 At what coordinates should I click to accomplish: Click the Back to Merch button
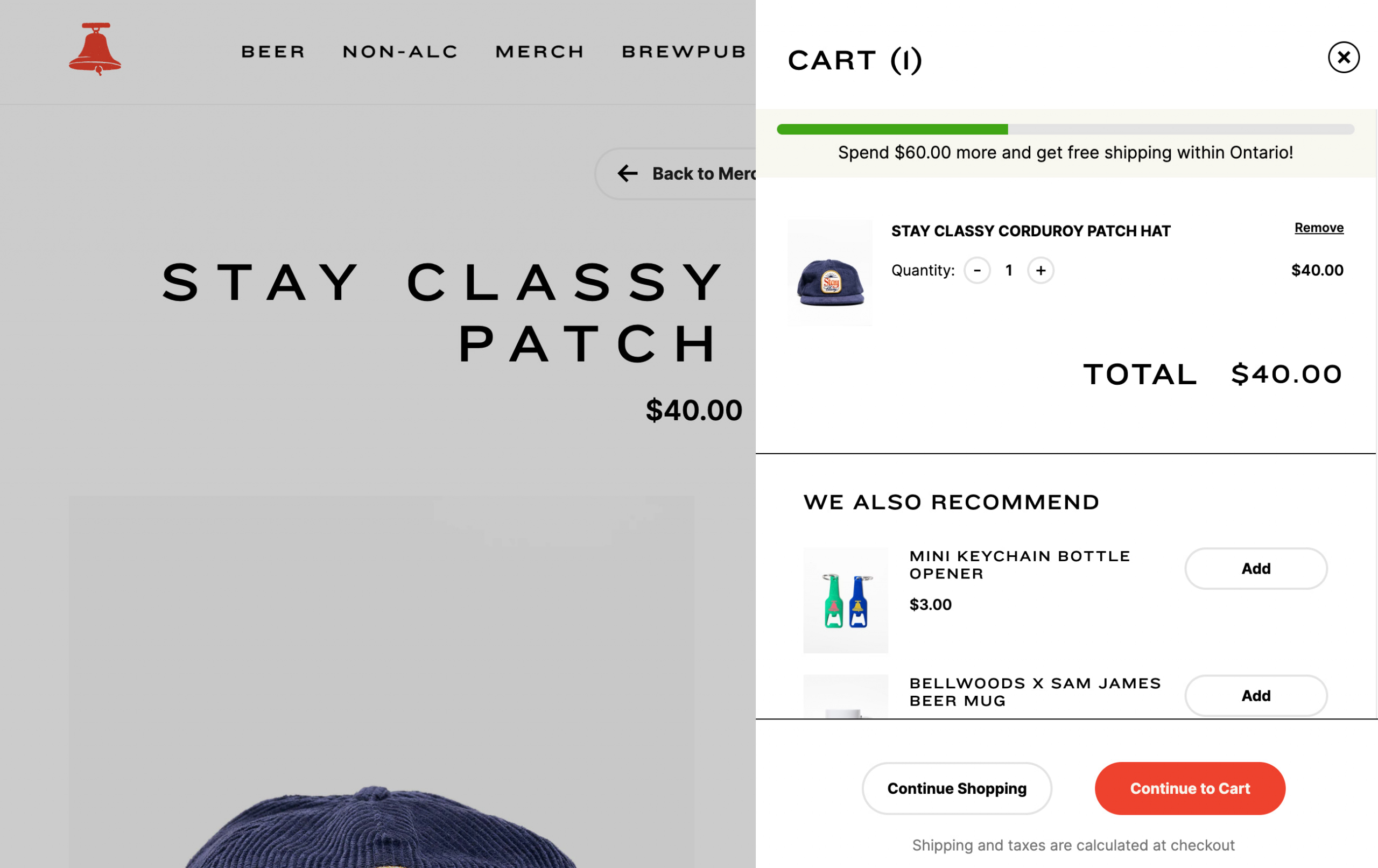(x=675, y=173)
